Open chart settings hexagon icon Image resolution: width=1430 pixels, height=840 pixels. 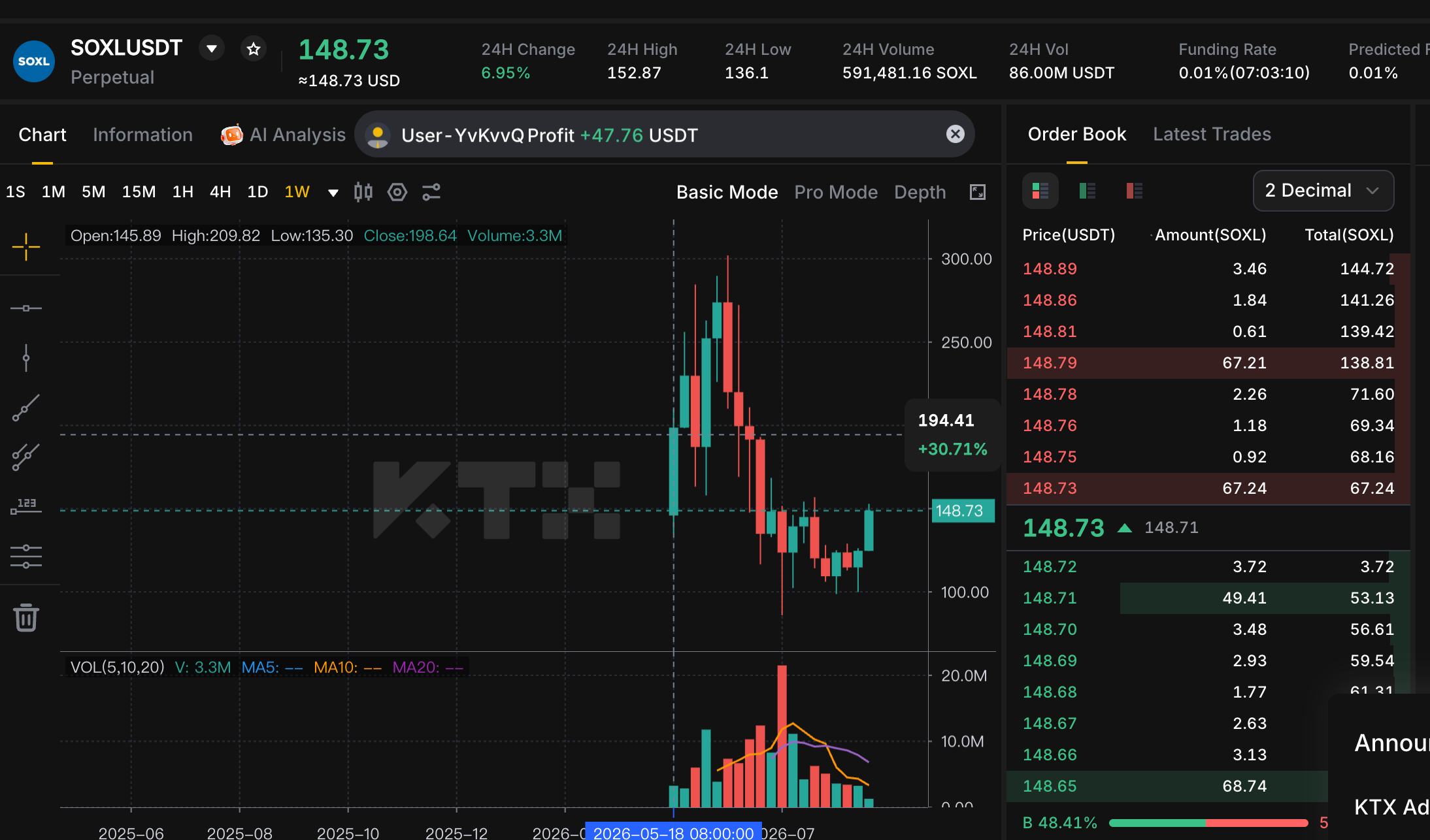click(x=397, y=191)
